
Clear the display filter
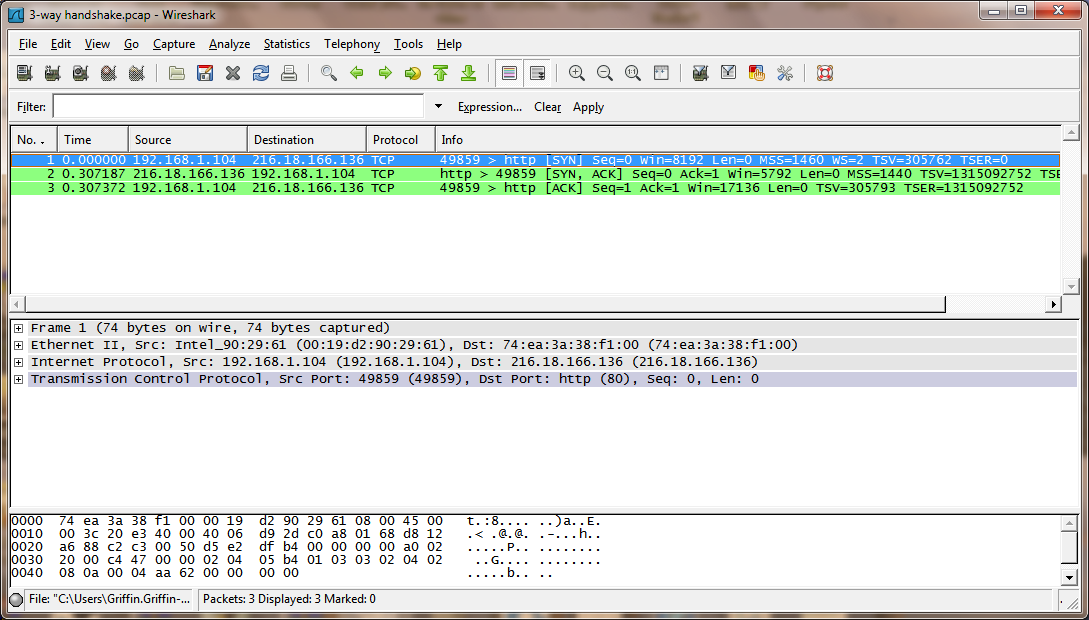click(x=547, y=107)
